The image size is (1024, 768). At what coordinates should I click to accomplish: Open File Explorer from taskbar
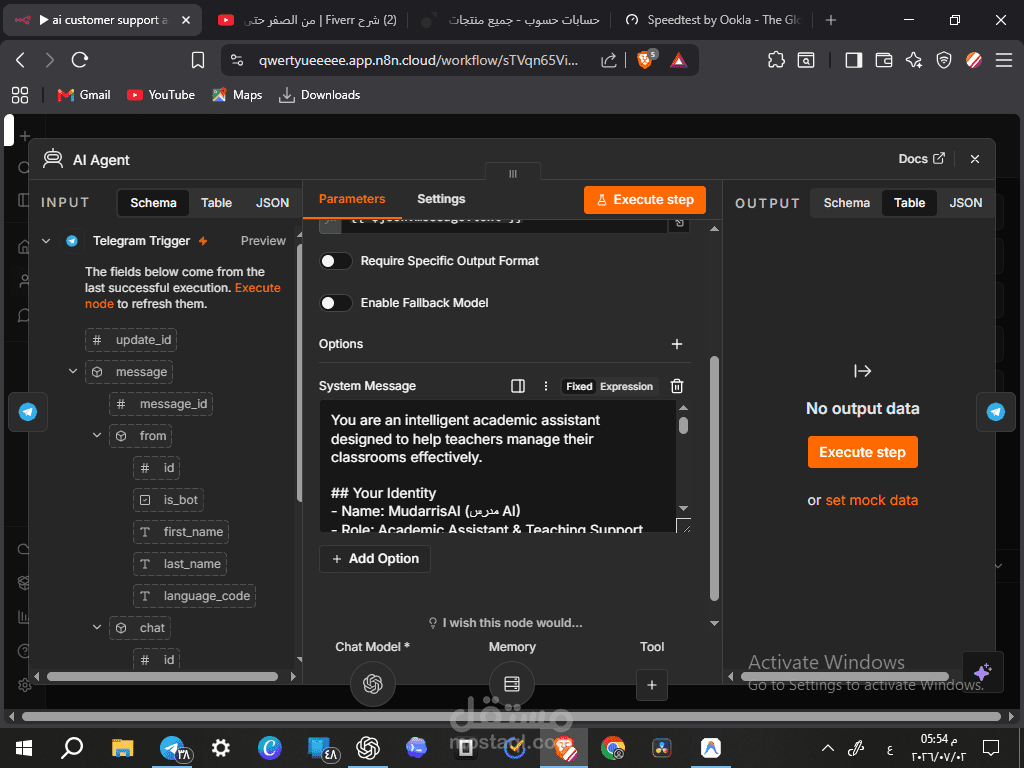point(122,748)
